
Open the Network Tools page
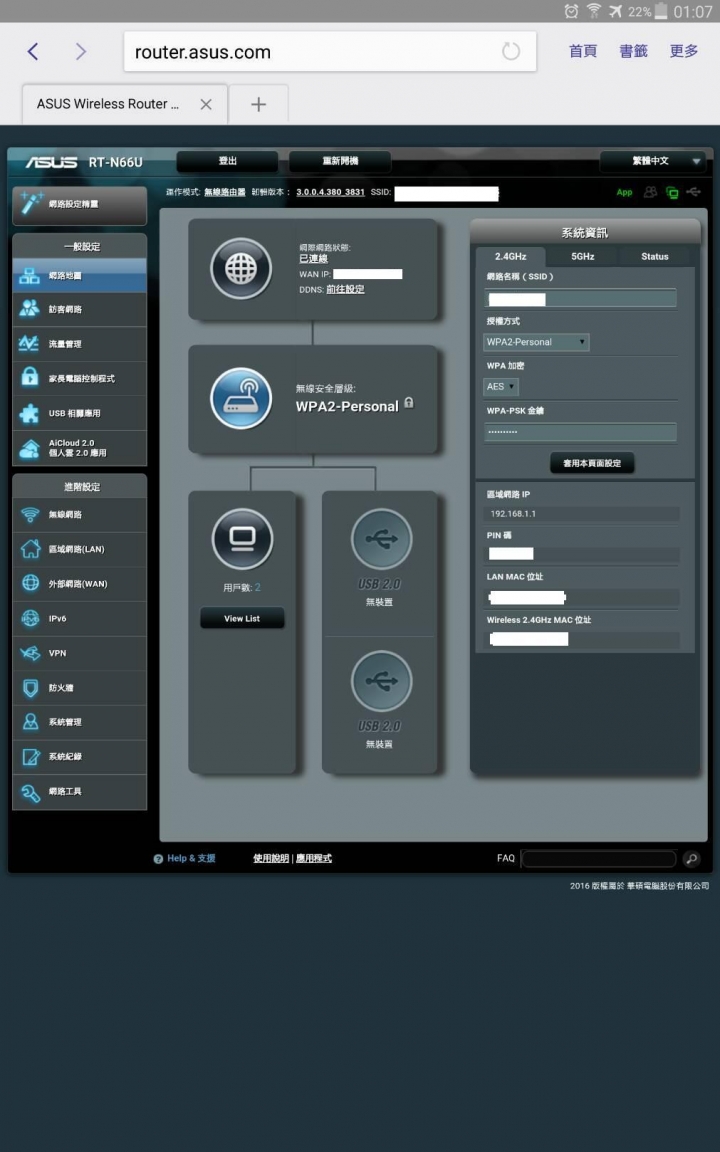click(x=79, y=791)
